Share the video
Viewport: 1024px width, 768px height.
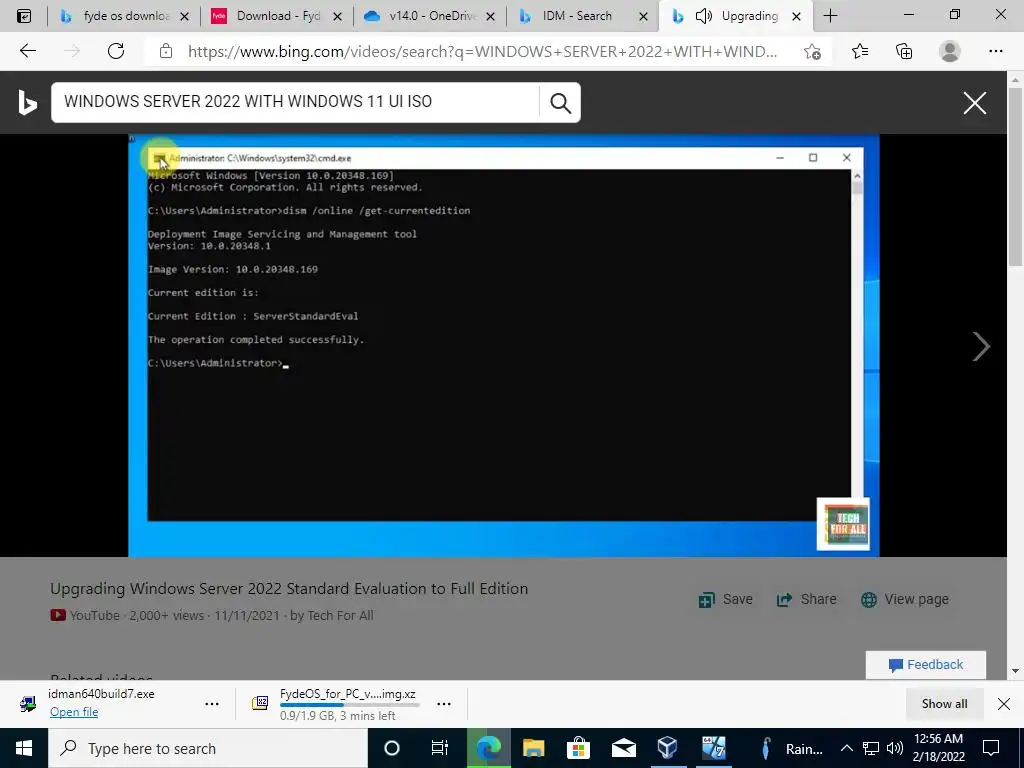click(806, 600)
